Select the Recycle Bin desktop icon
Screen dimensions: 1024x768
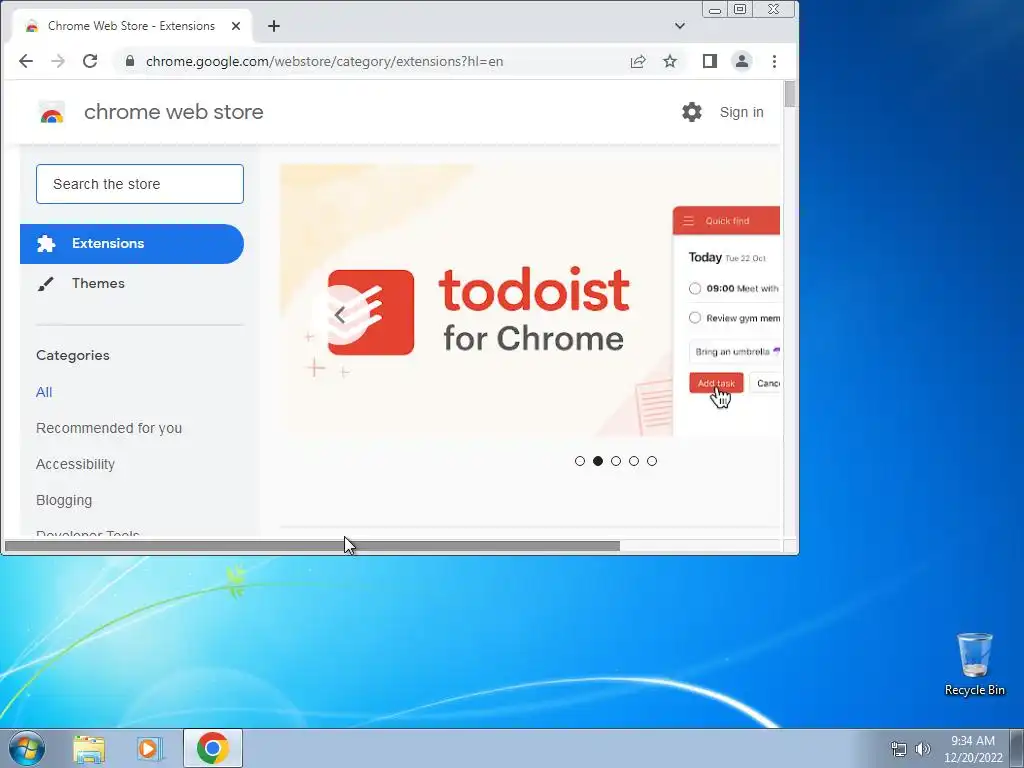974,664
